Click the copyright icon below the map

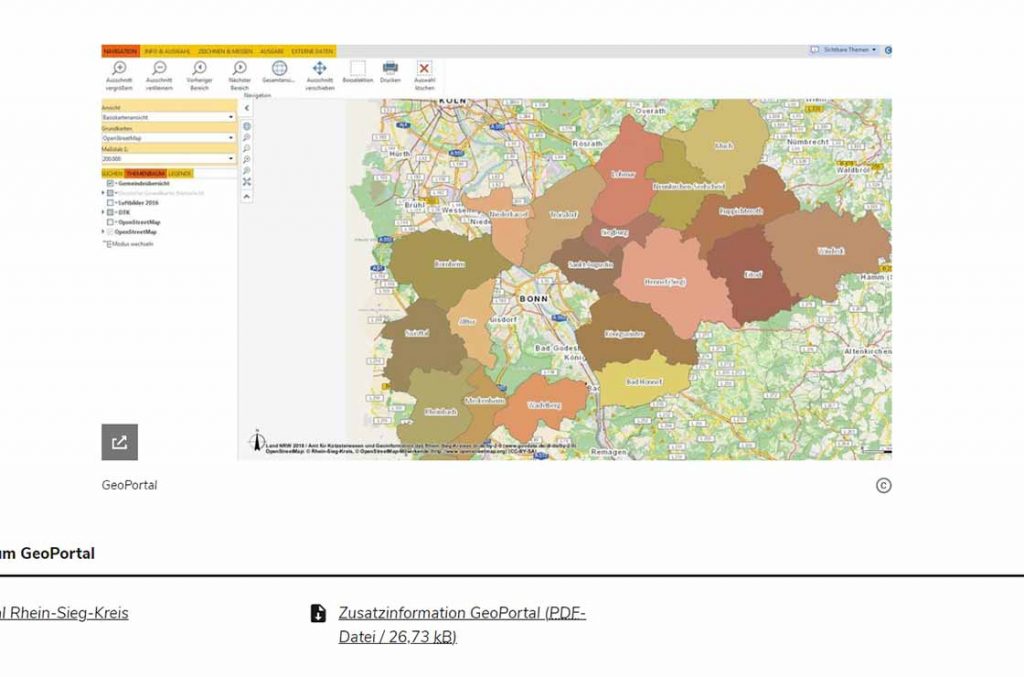pos(884,486)
